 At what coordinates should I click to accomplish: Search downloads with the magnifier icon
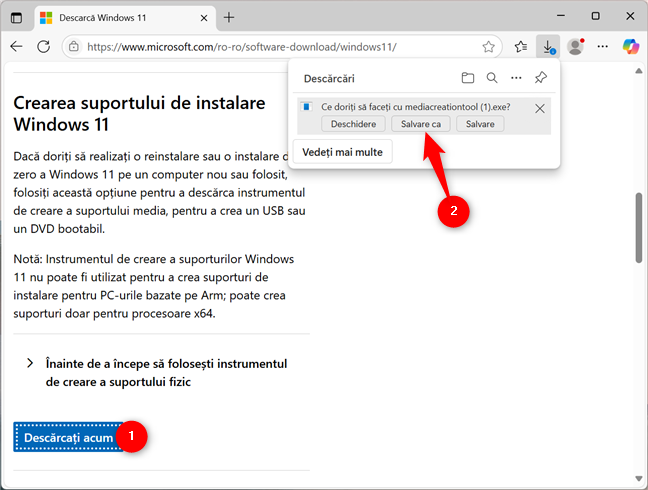pos(492,78)
